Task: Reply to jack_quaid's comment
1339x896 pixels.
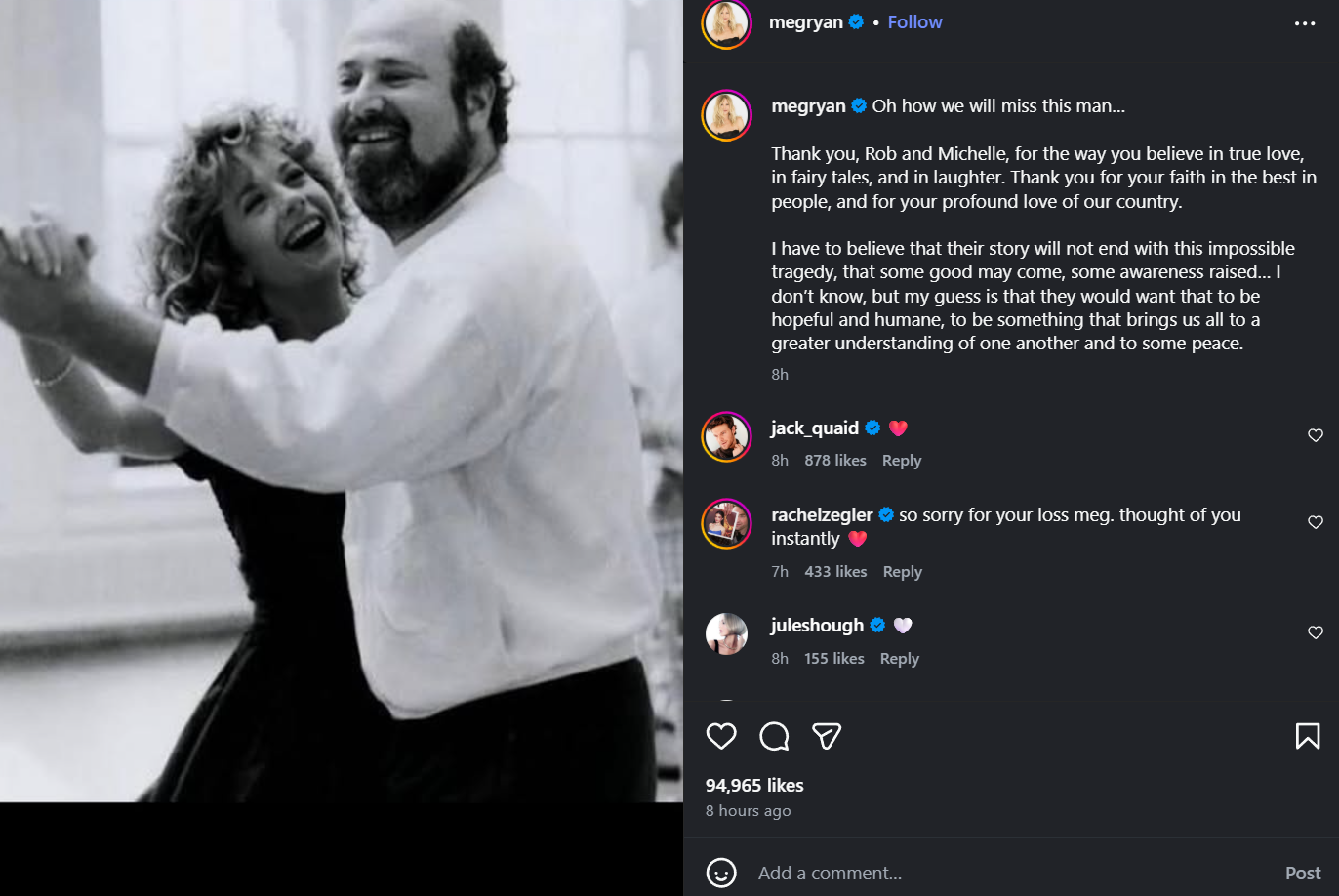Action: point(902,461)
